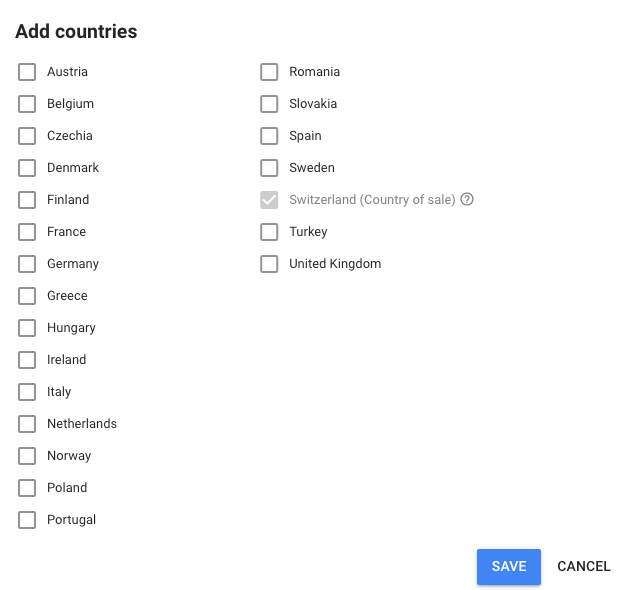The height and width of the screenshot is (590, 622).
Task: Click Cancel to dismiss the dialog
Action: point(584,567)
